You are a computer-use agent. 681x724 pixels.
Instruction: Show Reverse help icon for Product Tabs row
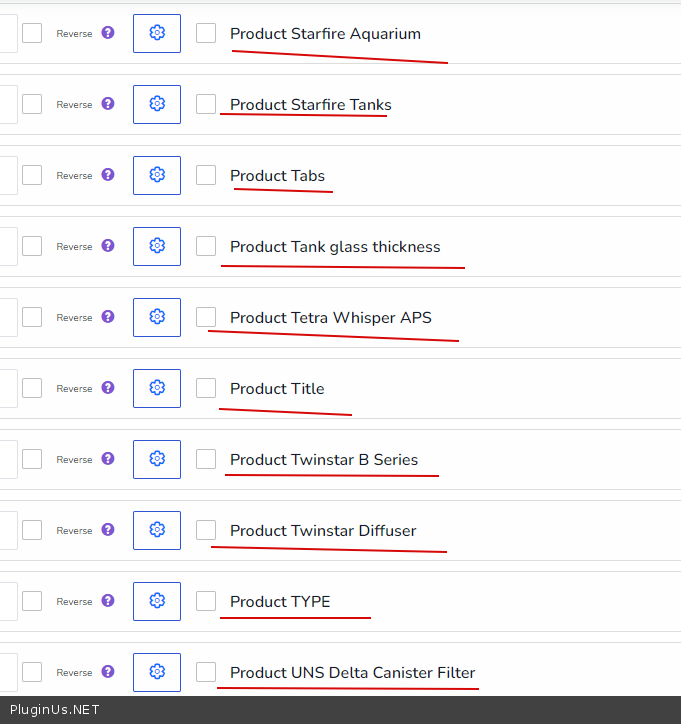[x=108, y=175]
